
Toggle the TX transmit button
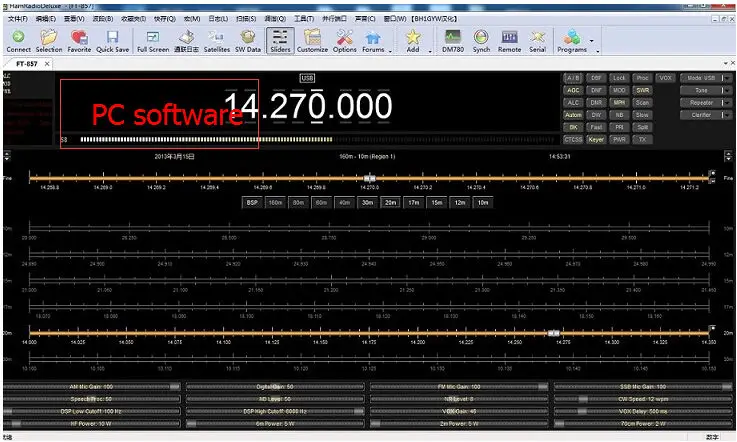(642, 140)
